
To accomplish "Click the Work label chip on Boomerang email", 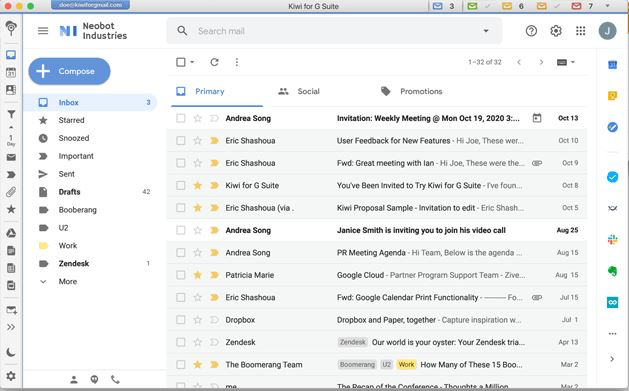I will pyautogui.click(x=406, y=365).
